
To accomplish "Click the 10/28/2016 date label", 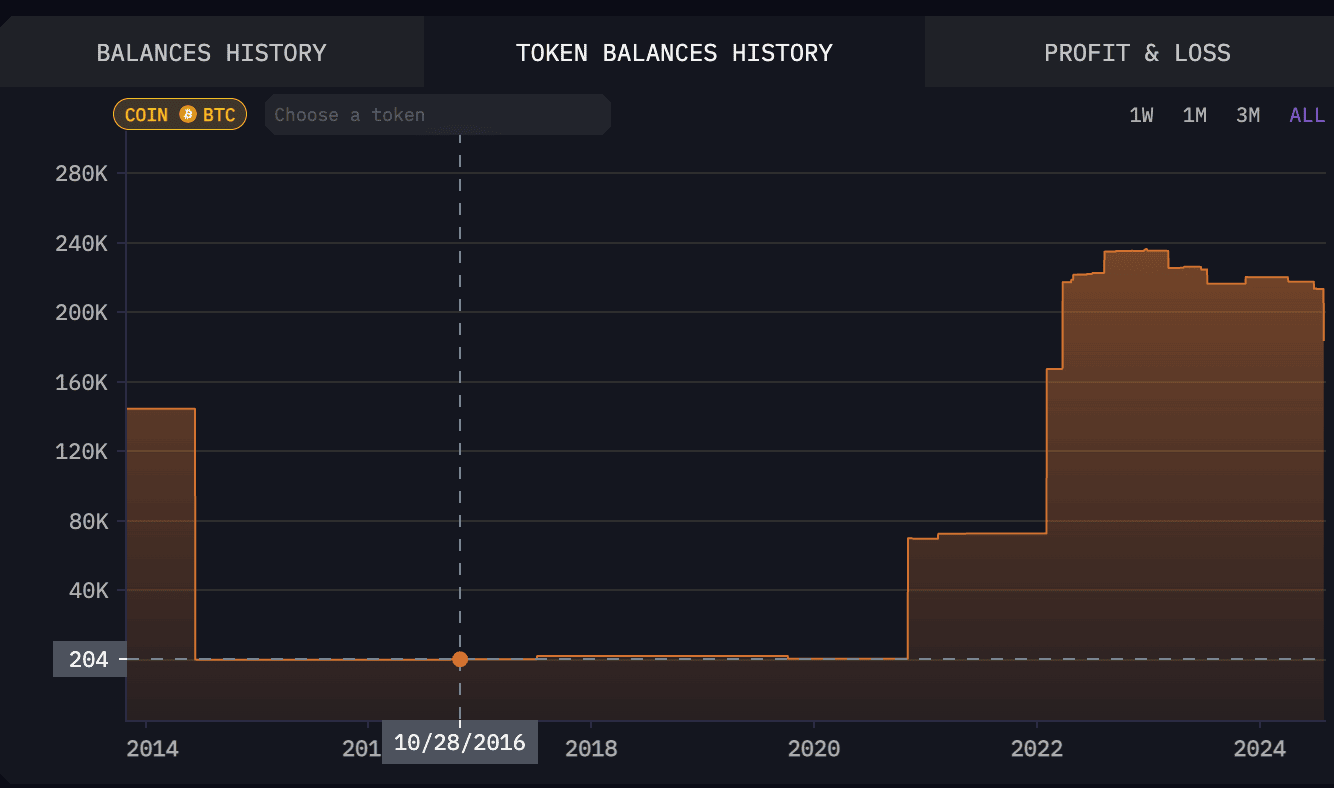I will coord(460,742).
